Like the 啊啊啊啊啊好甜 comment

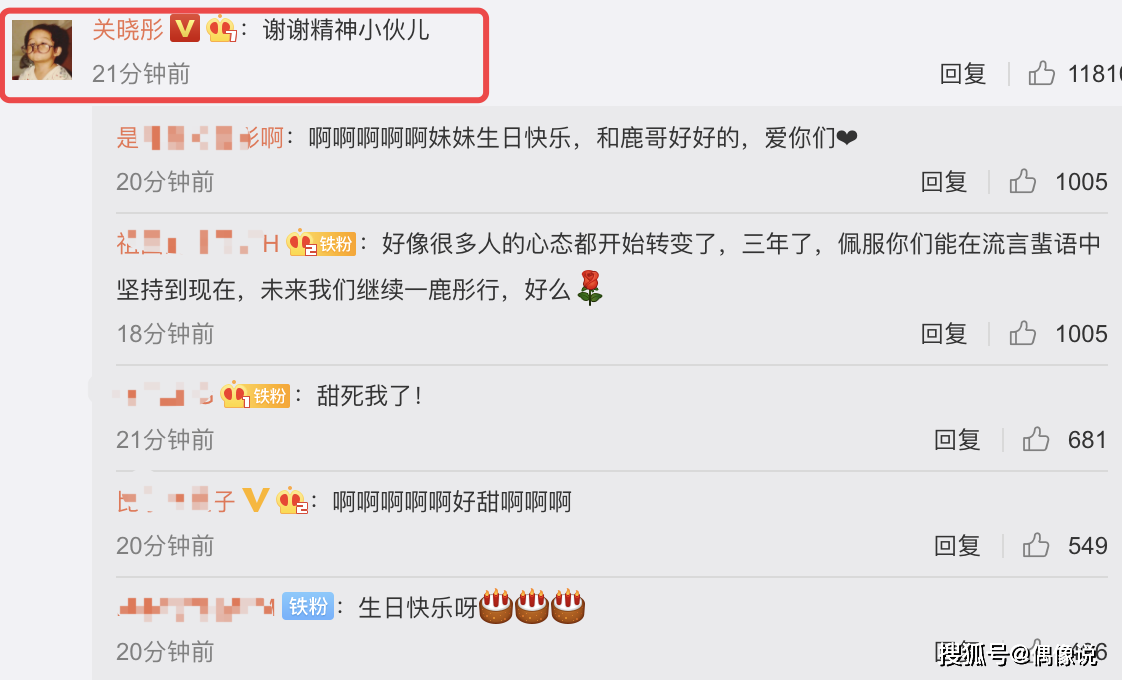[1035, 545]
